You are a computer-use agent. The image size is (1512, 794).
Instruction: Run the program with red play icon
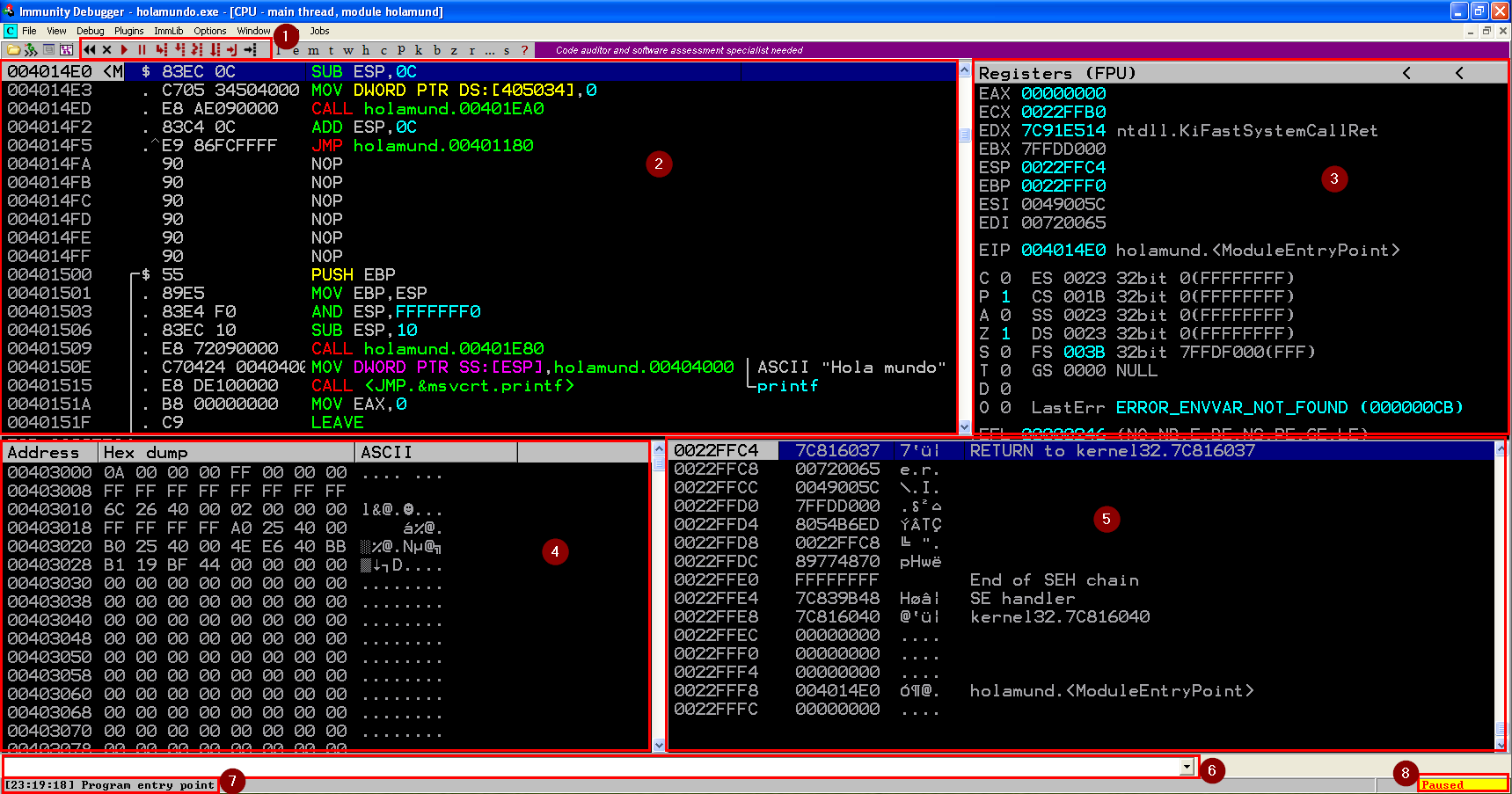click(x=124, y=50)
